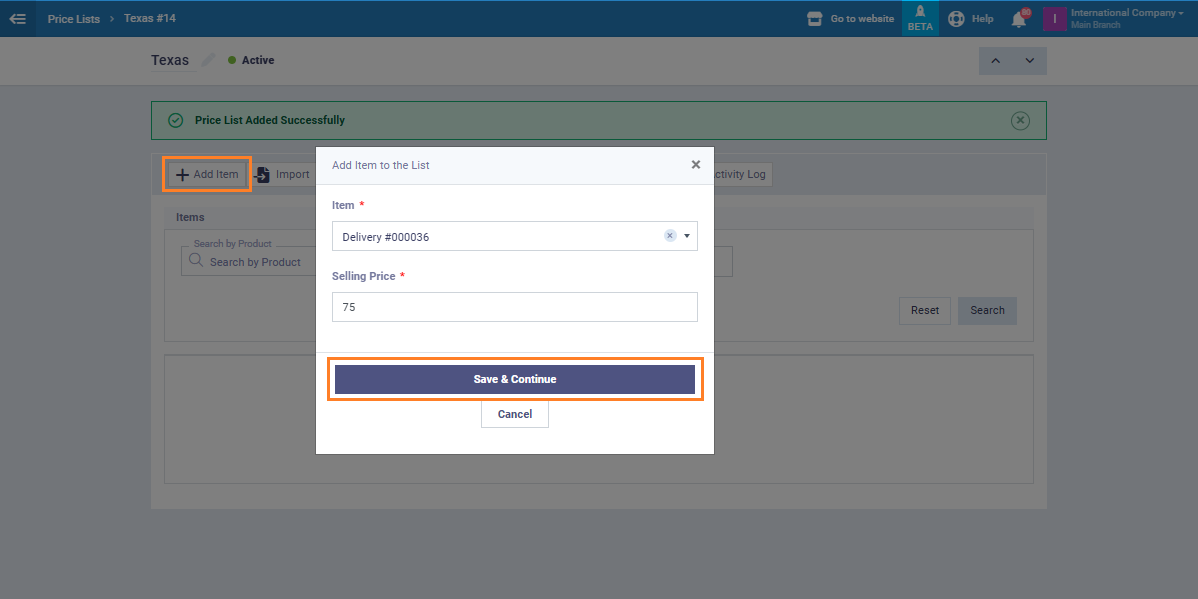Click the pencil icon beside Texas

(208, 60)
